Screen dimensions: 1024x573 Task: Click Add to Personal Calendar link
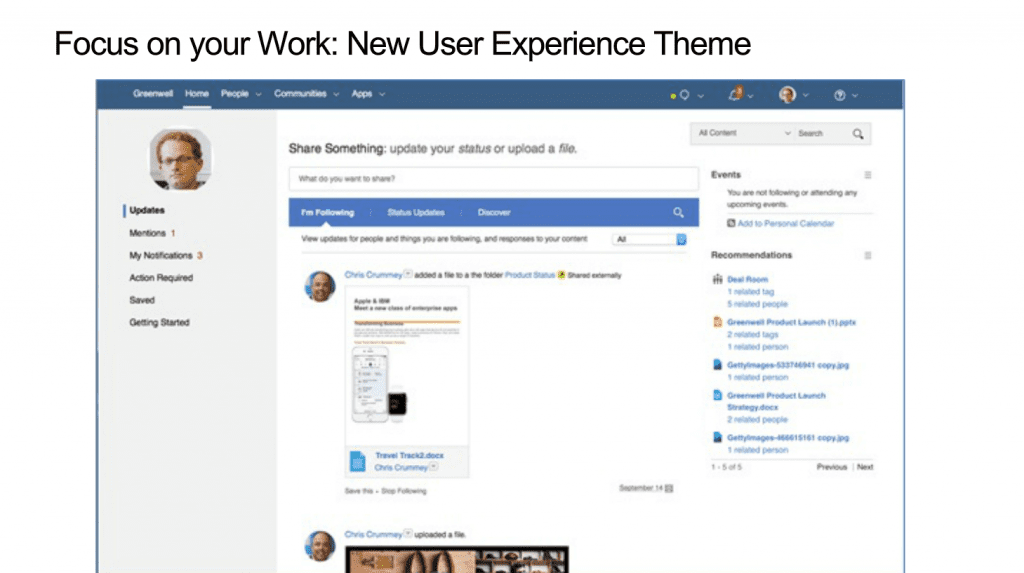(x=786, y=223)
